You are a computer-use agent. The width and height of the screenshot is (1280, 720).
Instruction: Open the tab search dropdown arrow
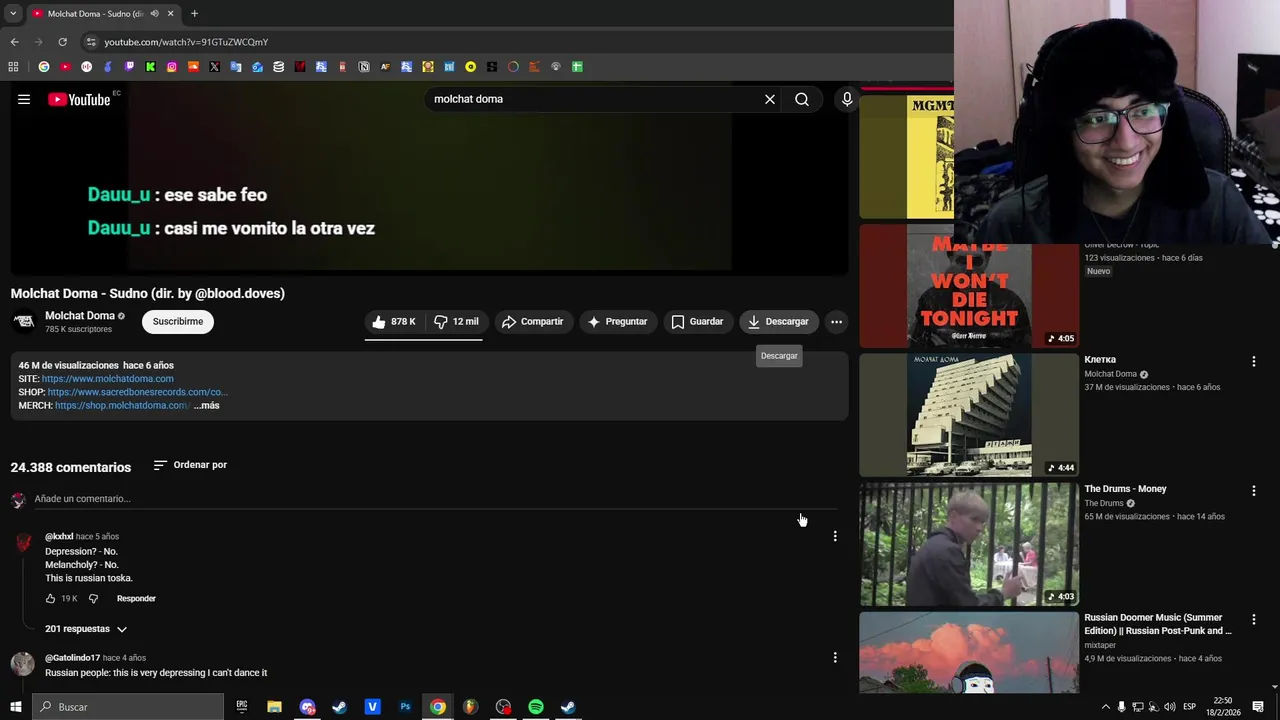(13, 14)
